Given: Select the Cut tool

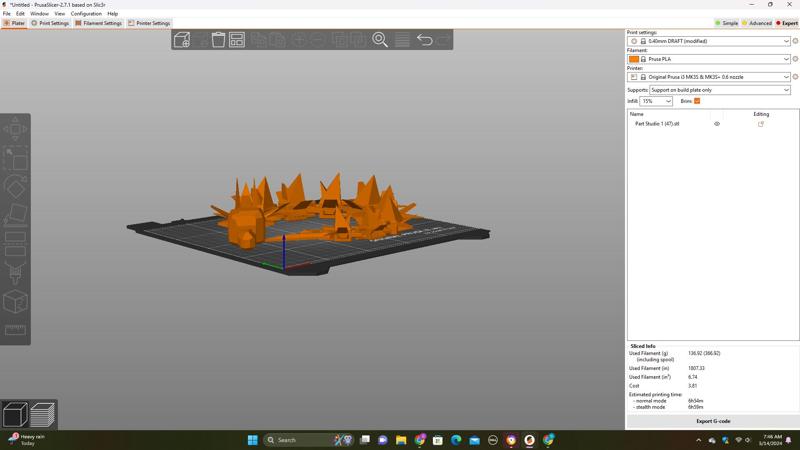Looking at the screenshot, I should click(x=15, y=244).
